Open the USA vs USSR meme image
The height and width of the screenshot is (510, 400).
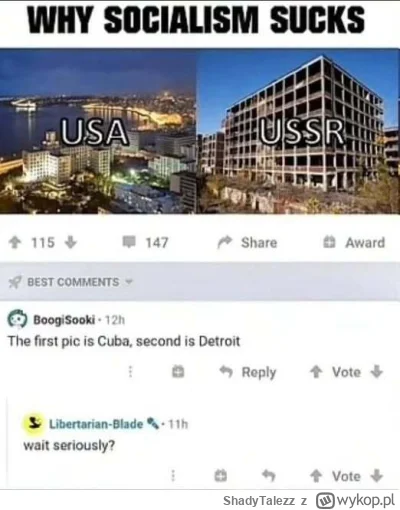click(200, 131)
